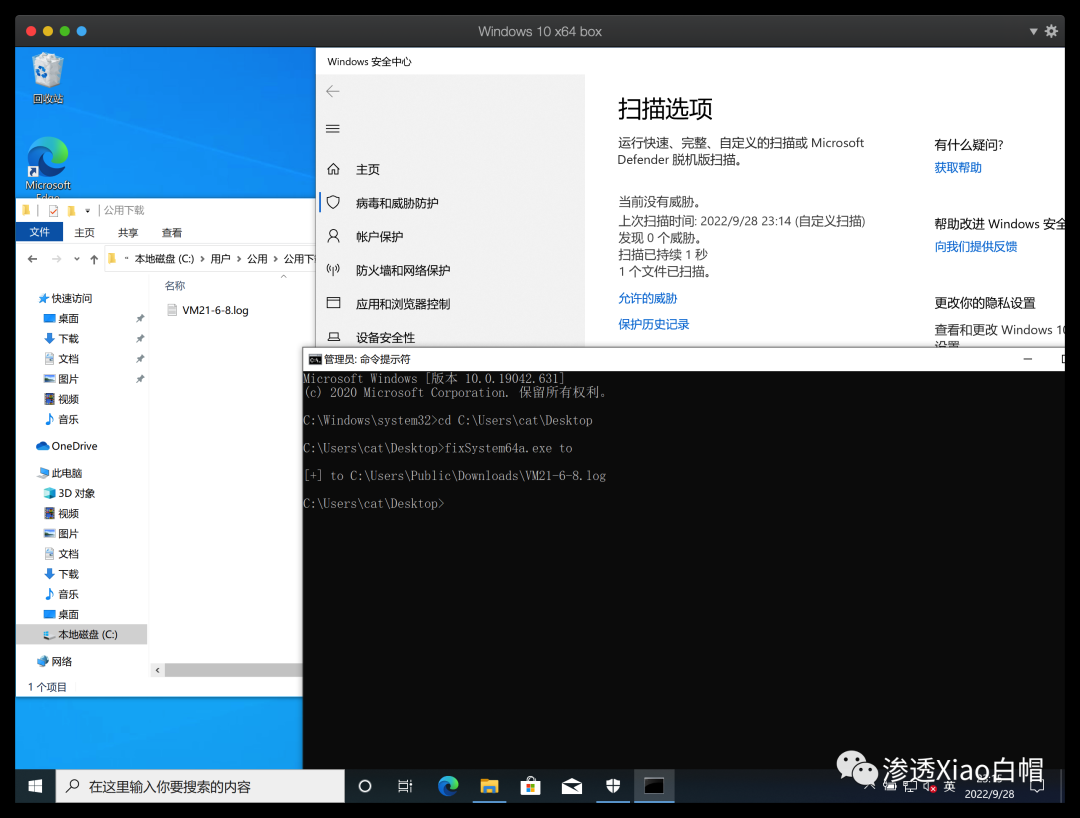Switch to 查看 ribbon tab in Explorer
The height and width of the screenshot is (818, 1080).
pyautogui.click(x=172, y=233)
